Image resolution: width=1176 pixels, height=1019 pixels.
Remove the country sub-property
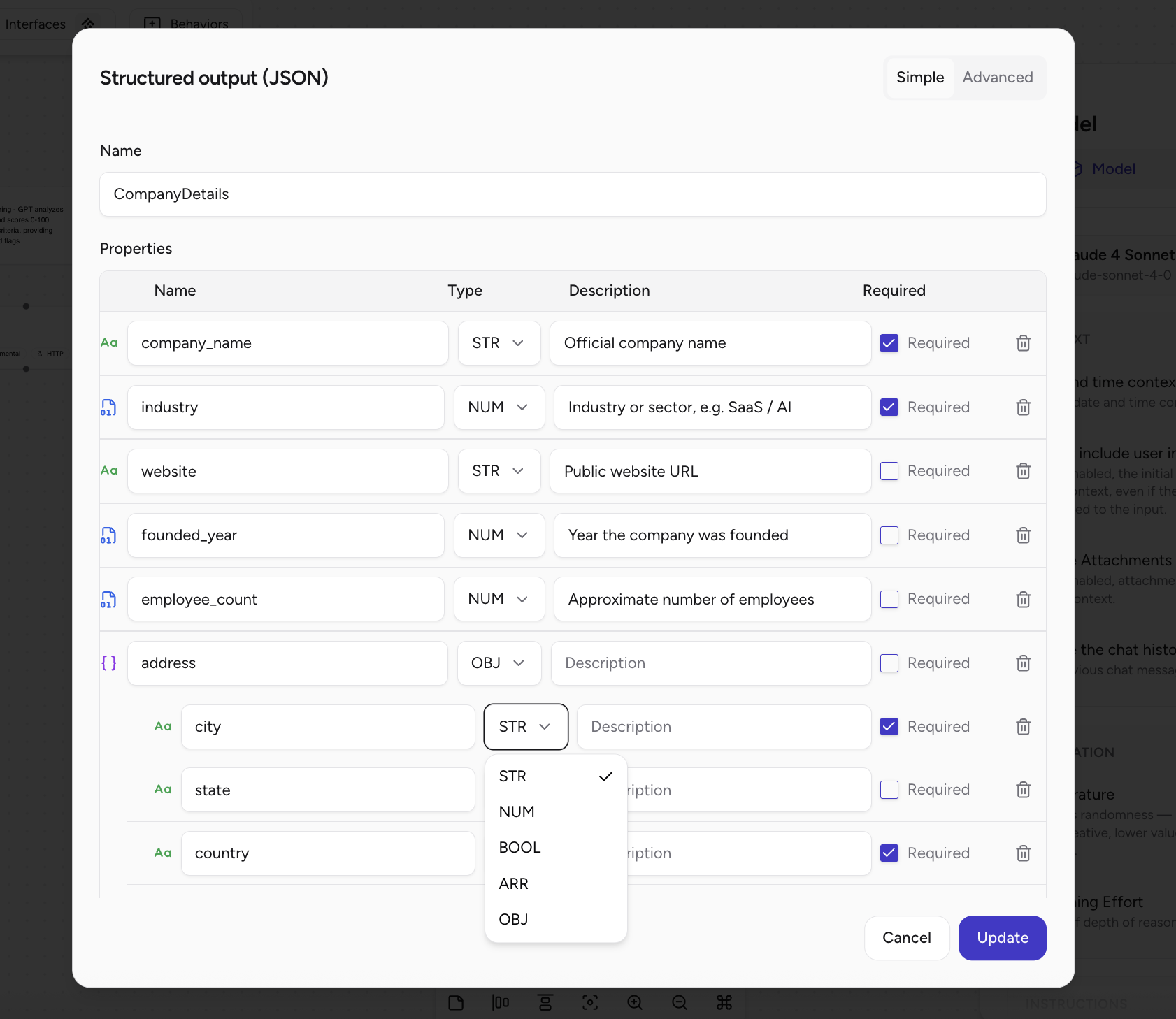pos(1023,853)
